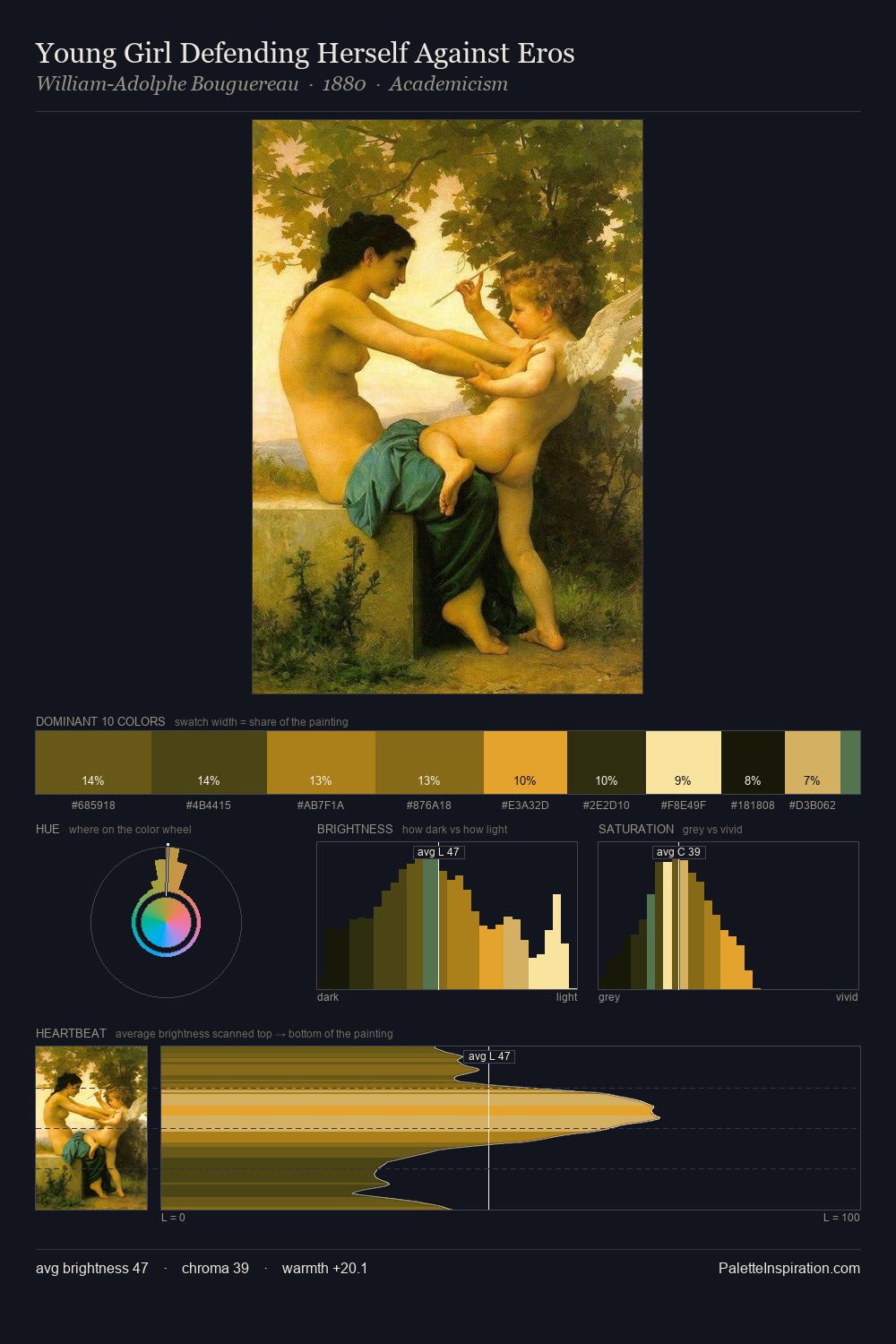Click the 'avg L 47' label in Brightness chart
This screenshot has width=896, height=1344.
click(x=438, y=852)
